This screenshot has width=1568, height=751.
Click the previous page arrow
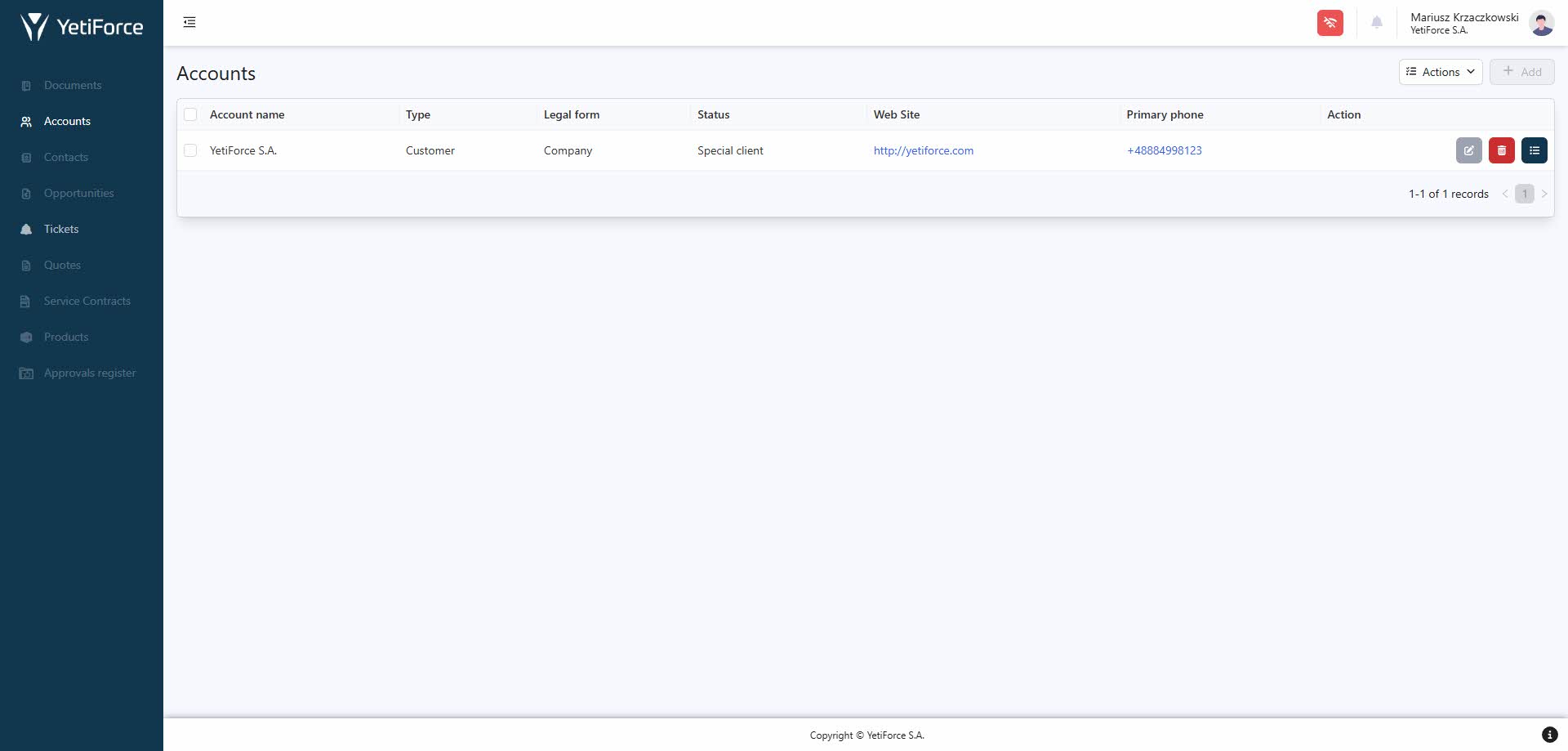1505,194
